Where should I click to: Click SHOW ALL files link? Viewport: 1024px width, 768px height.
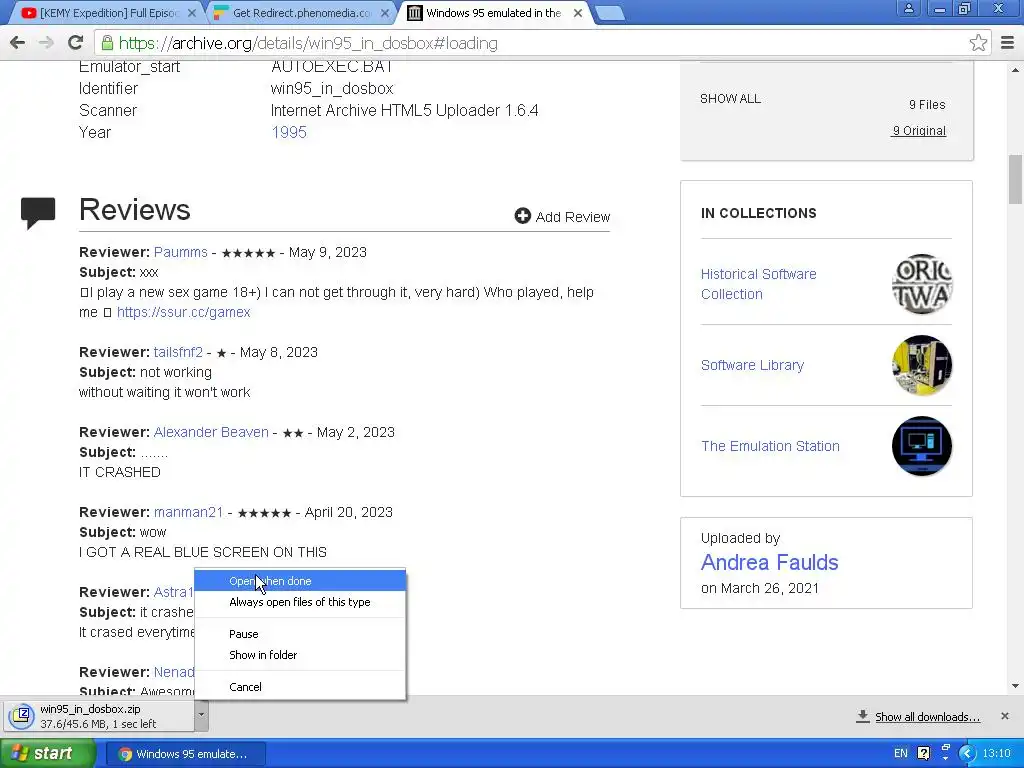click(x=730, y=99)
